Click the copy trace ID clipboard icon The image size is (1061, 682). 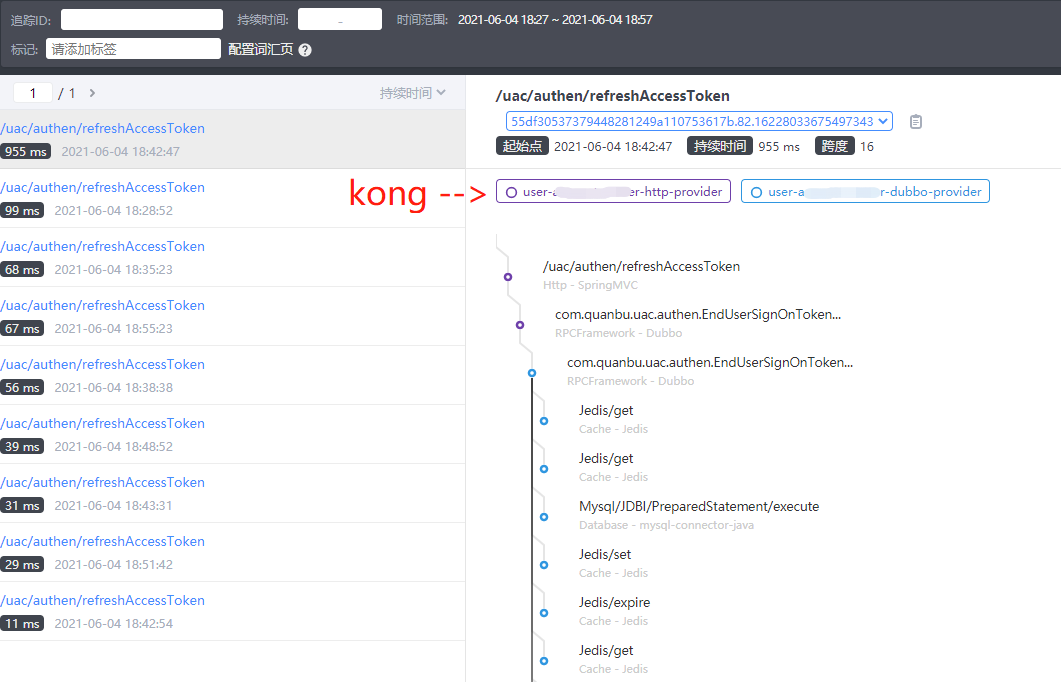[x=916, y=122]
